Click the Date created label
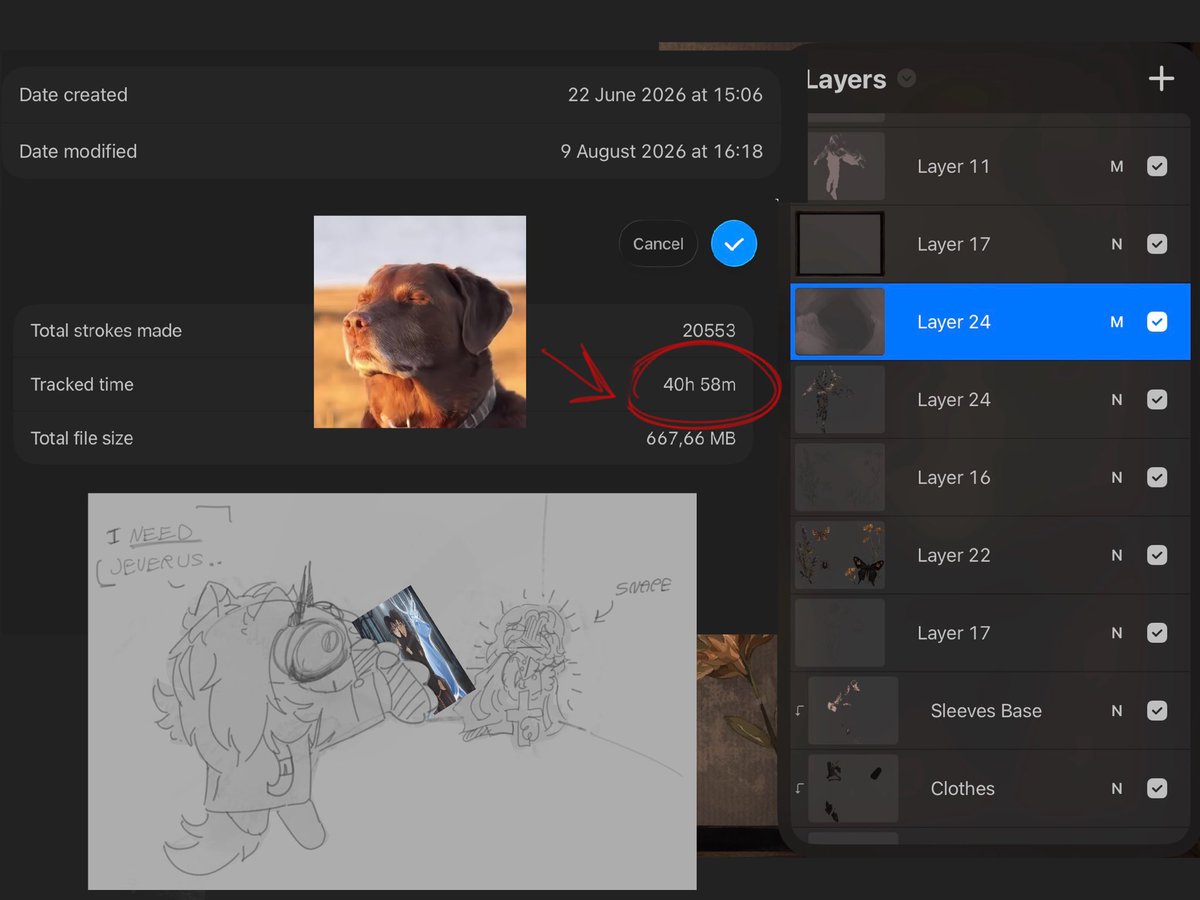 [x=73, y=95]
